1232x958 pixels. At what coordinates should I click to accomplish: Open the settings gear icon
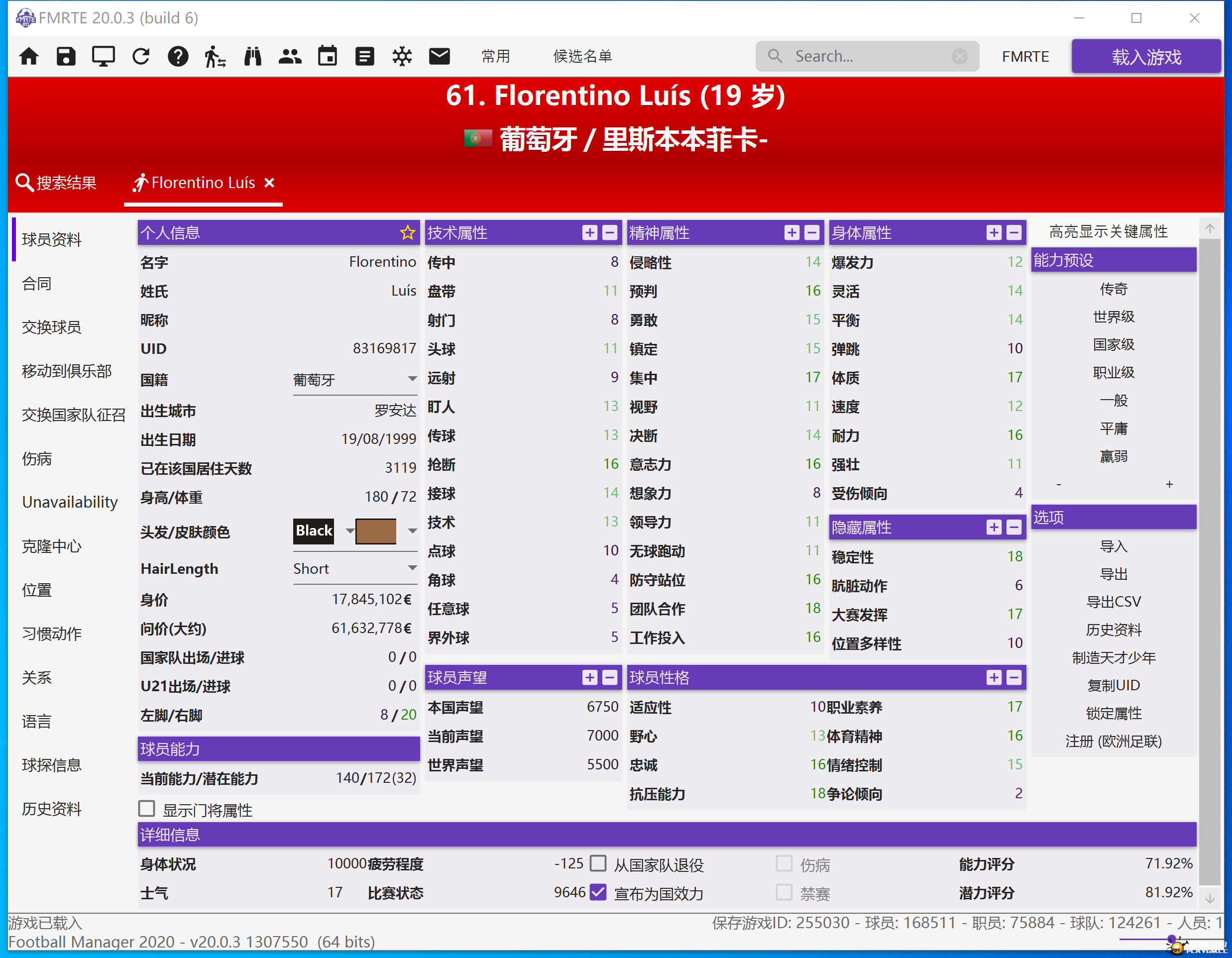402,56
